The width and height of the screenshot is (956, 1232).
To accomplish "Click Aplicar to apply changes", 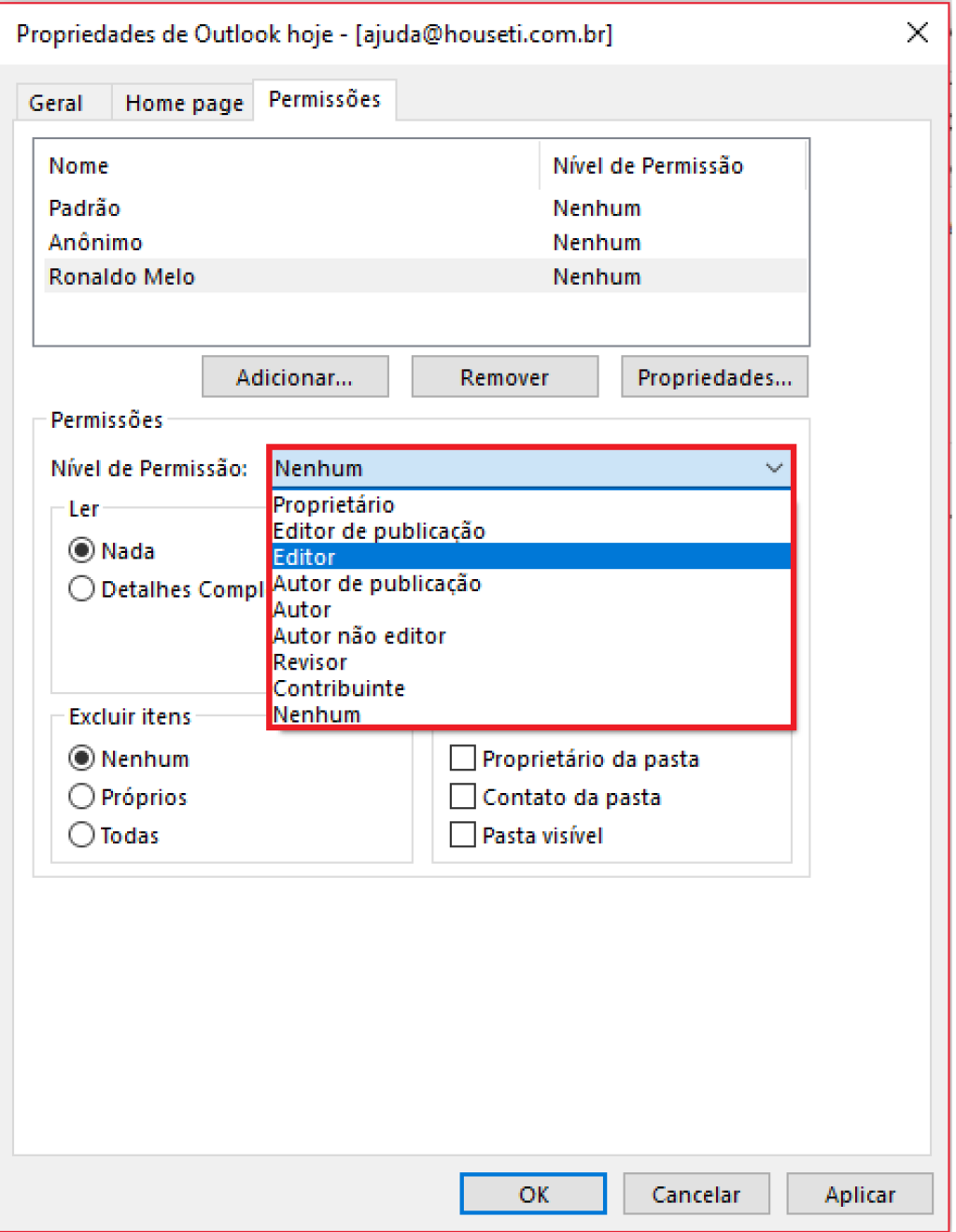I will click(x=860, y=1195).
